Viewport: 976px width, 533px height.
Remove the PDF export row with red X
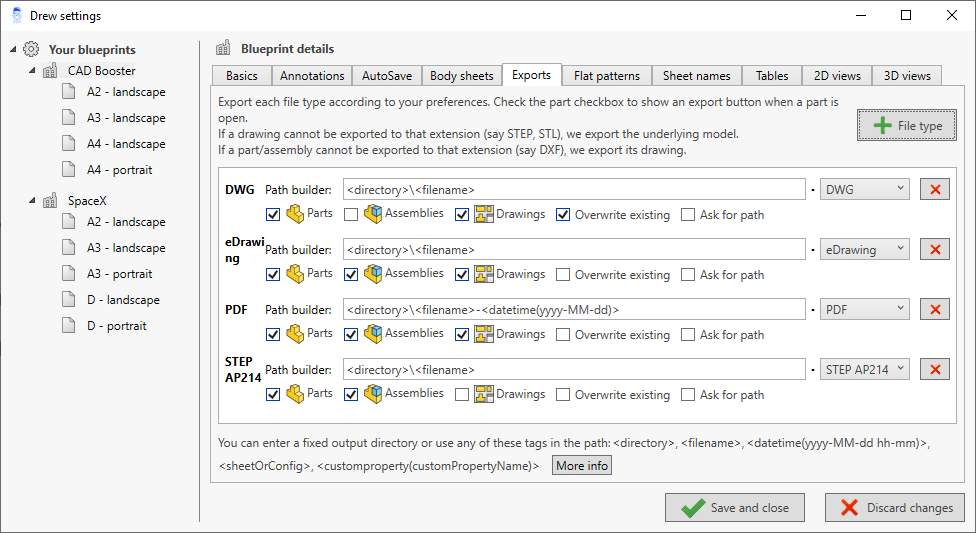click(934, 310)
